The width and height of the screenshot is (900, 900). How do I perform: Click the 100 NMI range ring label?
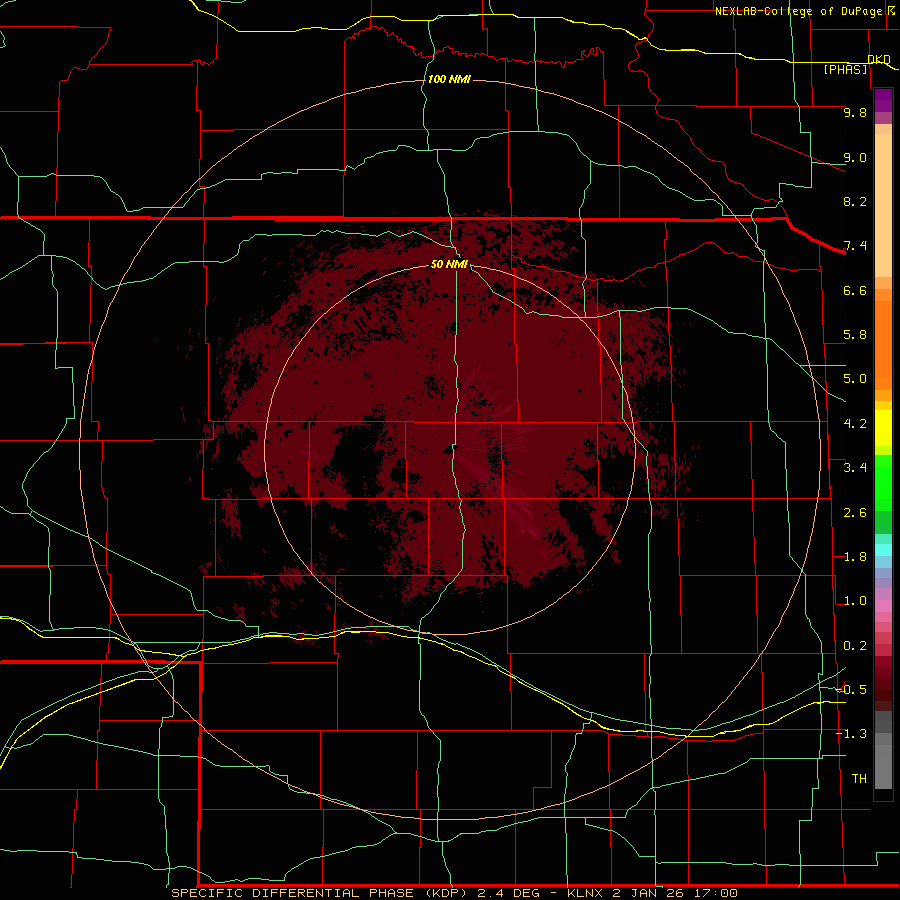coord(449,79)
